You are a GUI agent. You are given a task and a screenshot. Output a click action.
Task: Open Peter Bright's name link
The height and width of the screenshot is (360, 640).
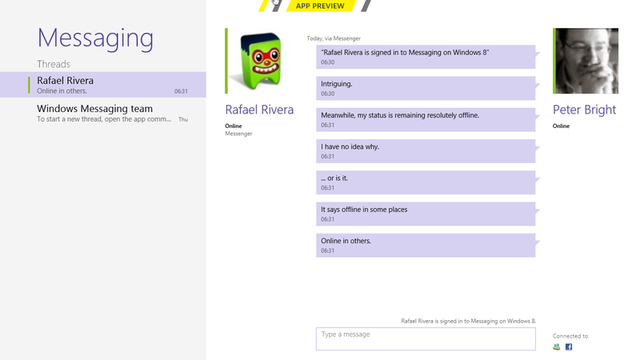[584, 110]
